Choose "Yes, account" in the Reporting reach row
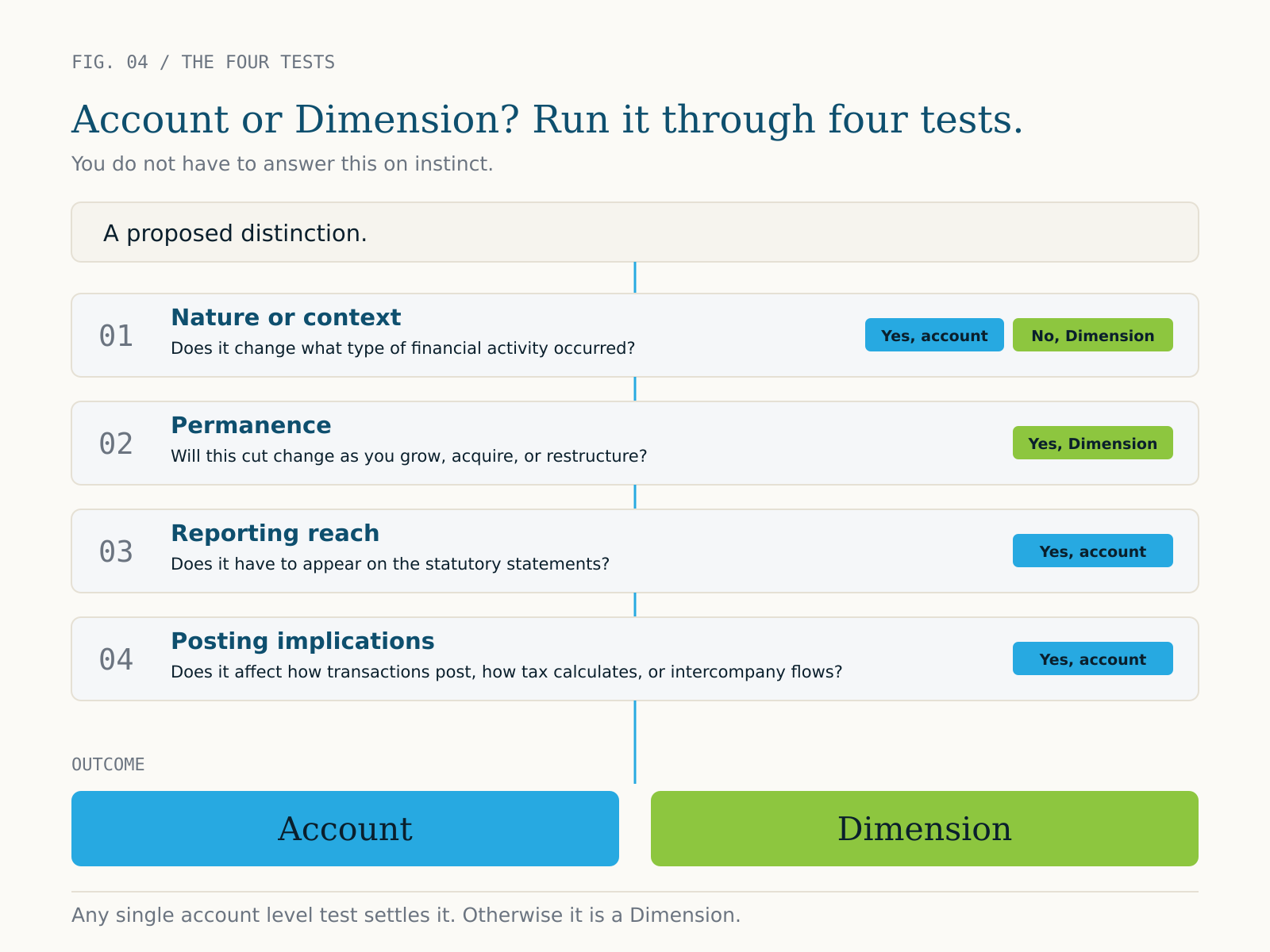Viewport: 1270px width, 952px height. click(x=1093, y=551)
